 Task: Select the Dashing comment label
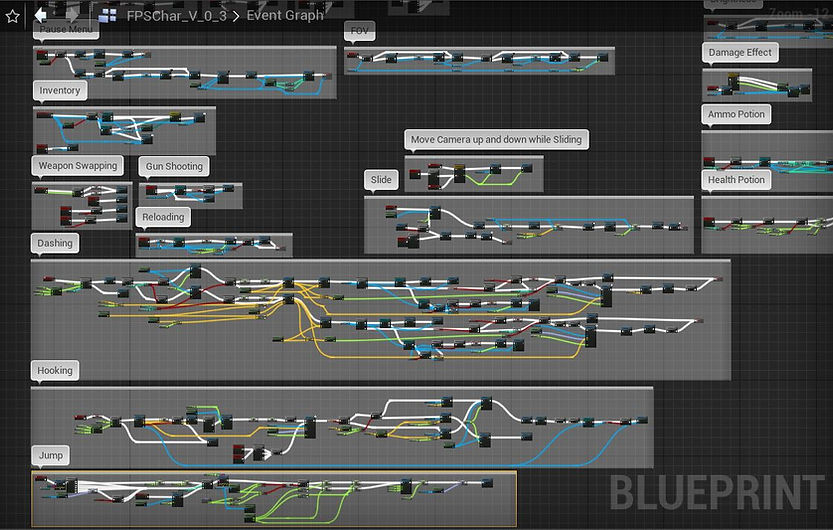pos(55,243)
